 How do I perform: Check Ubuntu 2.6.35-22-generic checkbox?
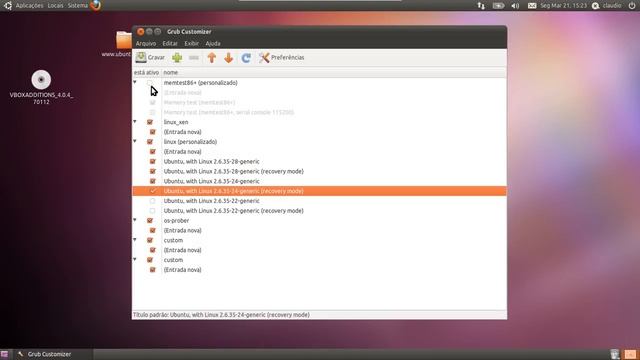[153, 201]
